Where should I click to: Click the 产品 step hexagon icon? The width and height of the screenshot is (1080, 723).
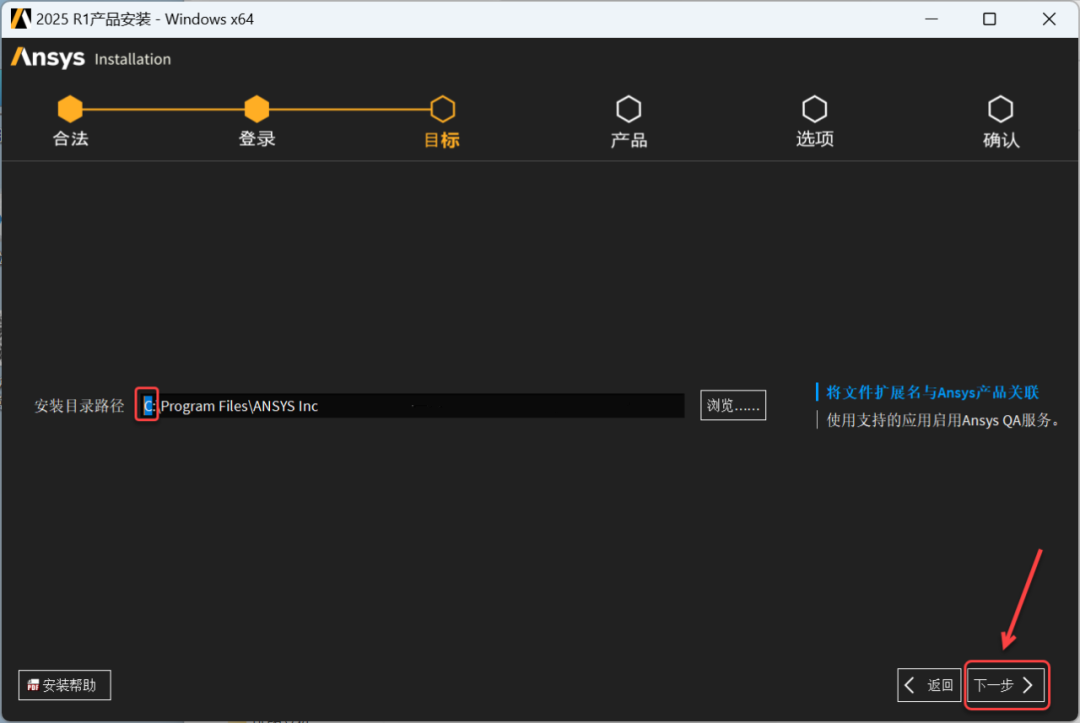[628, 109]
